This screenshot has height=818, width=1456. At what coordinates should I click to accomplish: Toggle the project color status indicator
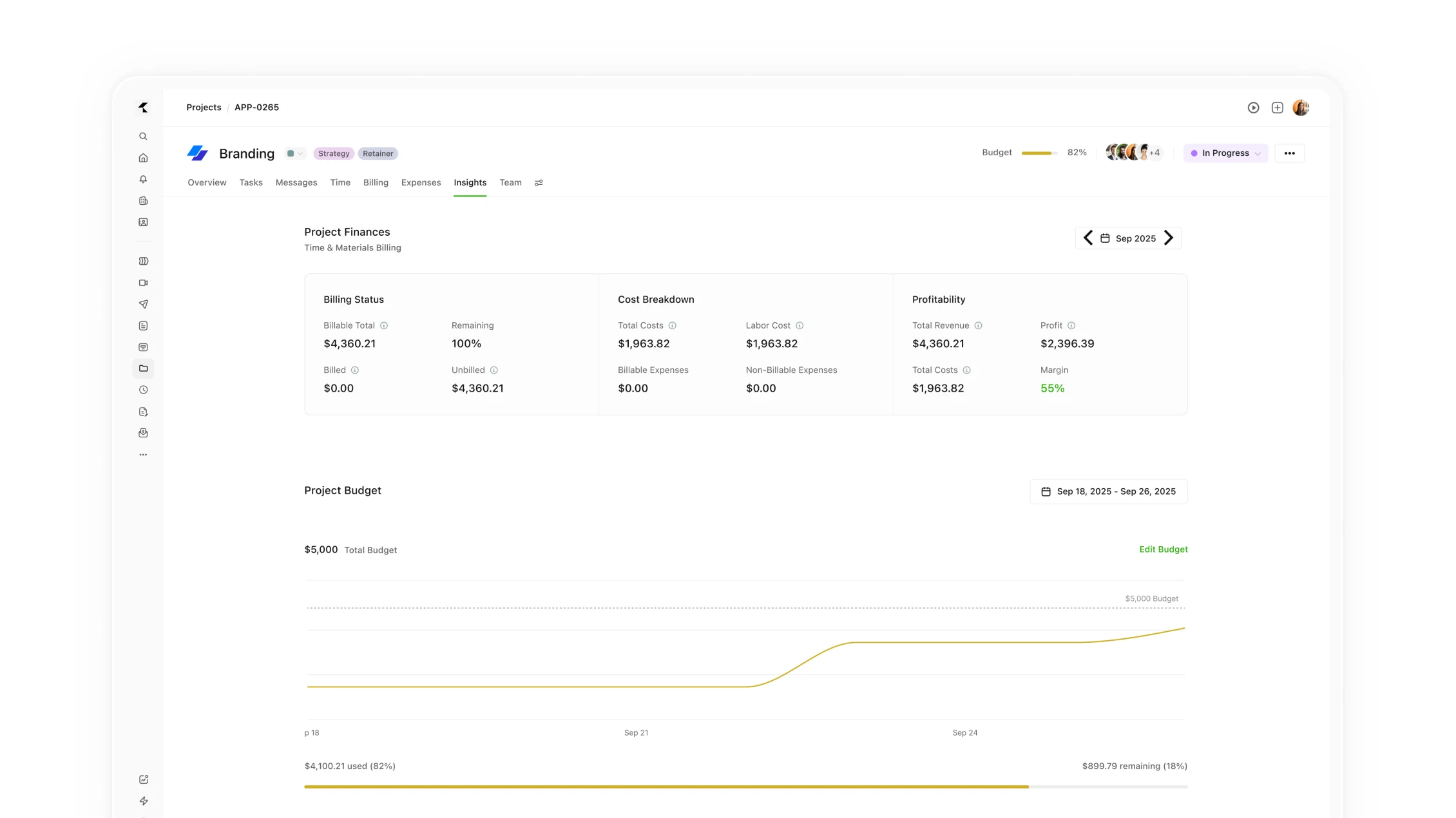click(x=294, y=153)
